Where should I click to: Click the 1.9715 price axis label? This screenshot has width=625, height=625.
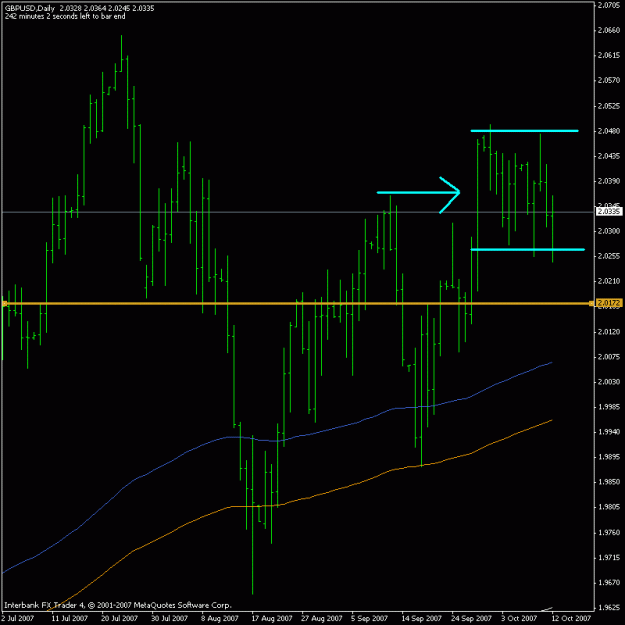(609, 558)
